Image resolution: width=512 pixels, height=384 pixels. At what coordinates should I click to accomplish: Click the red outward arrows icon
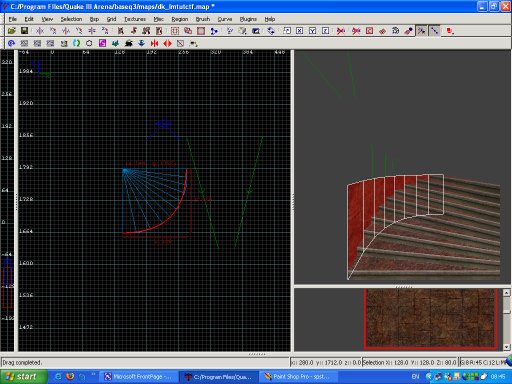tap(167, 43)
